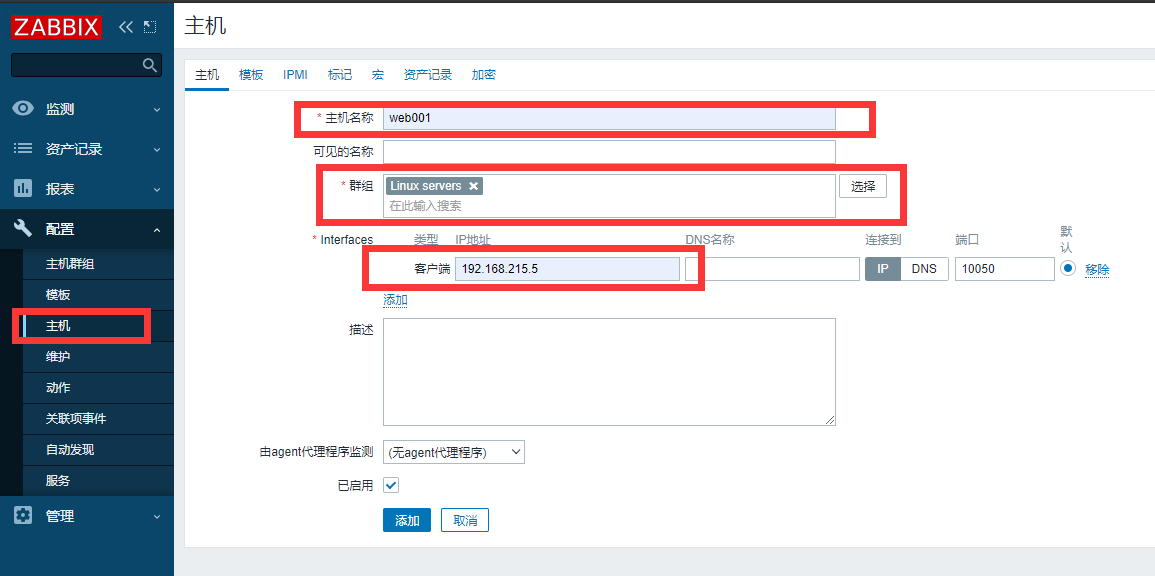Select DNS as the connect-to option
The width and height of the screenshot is (1155, 576).
point(924,269)
